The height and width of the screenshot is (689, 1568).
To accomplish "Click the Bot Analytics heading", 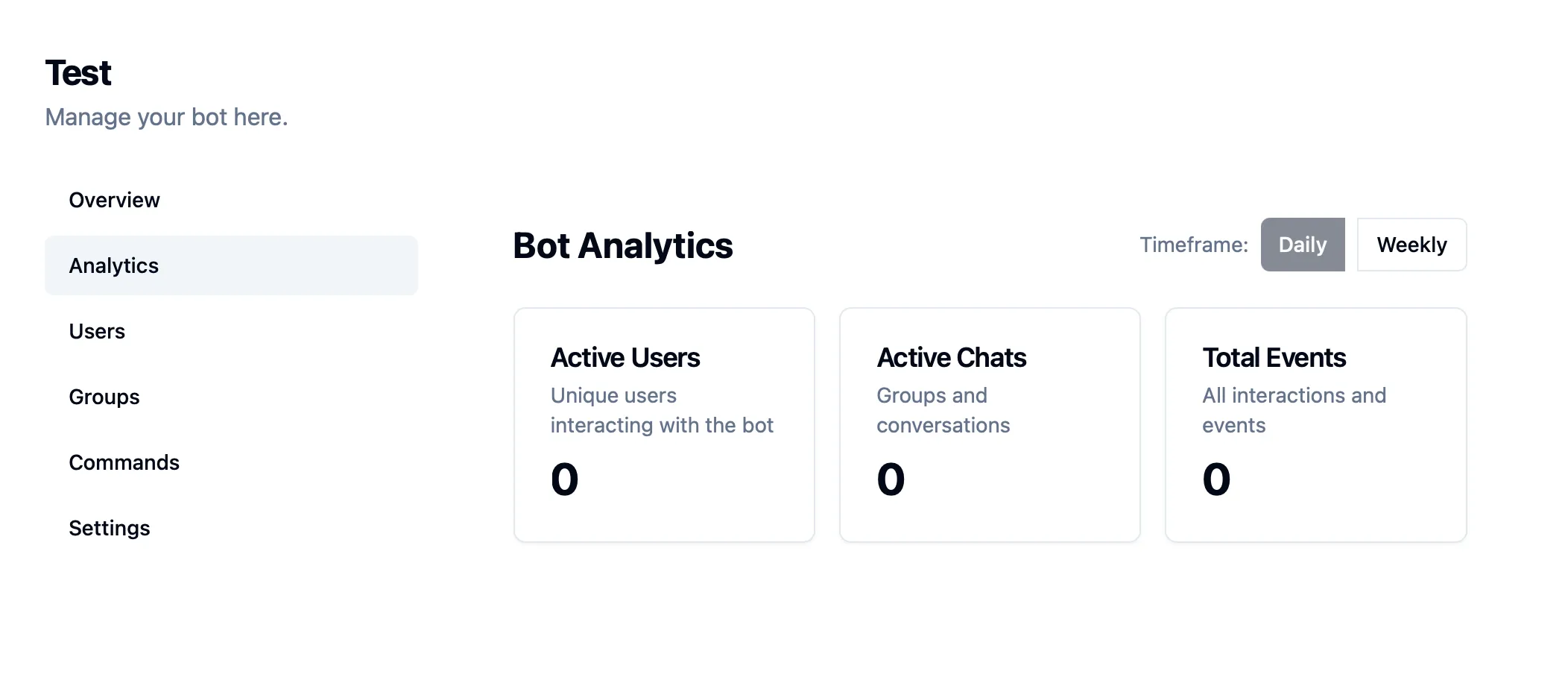I will coord(622,245).
